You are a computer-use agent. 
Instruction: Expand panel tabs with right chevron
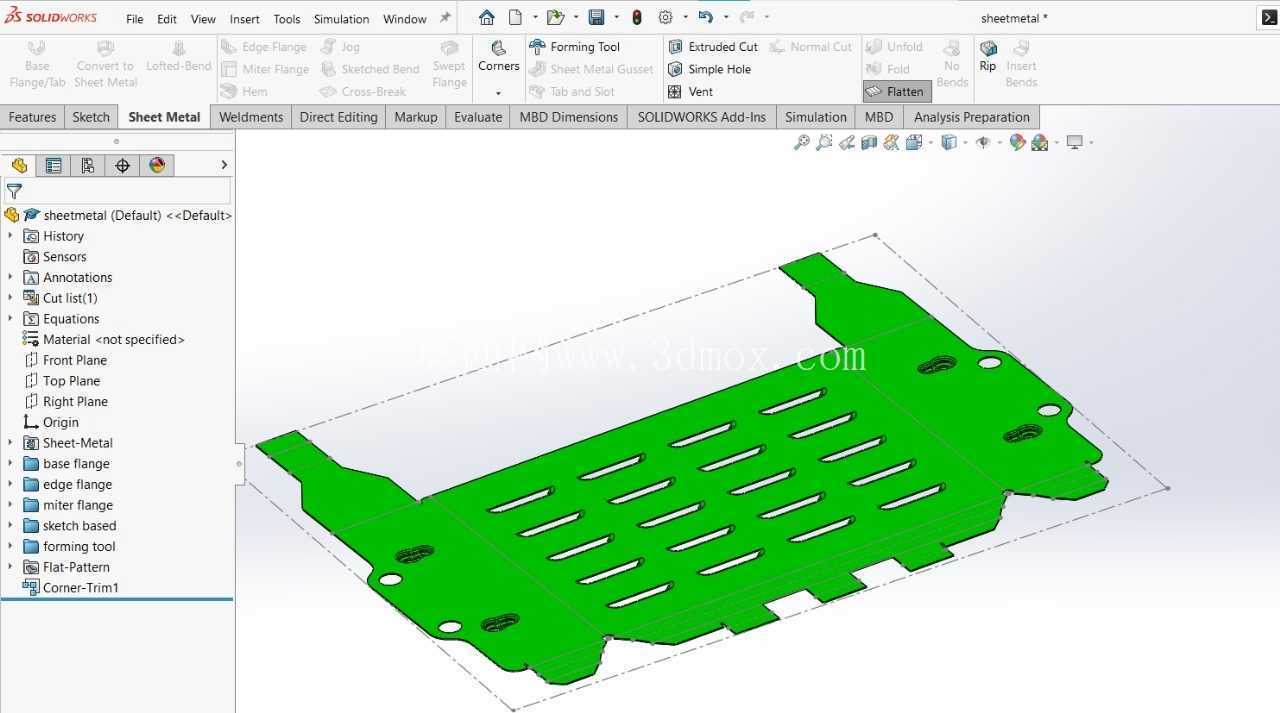click(224, 165)
